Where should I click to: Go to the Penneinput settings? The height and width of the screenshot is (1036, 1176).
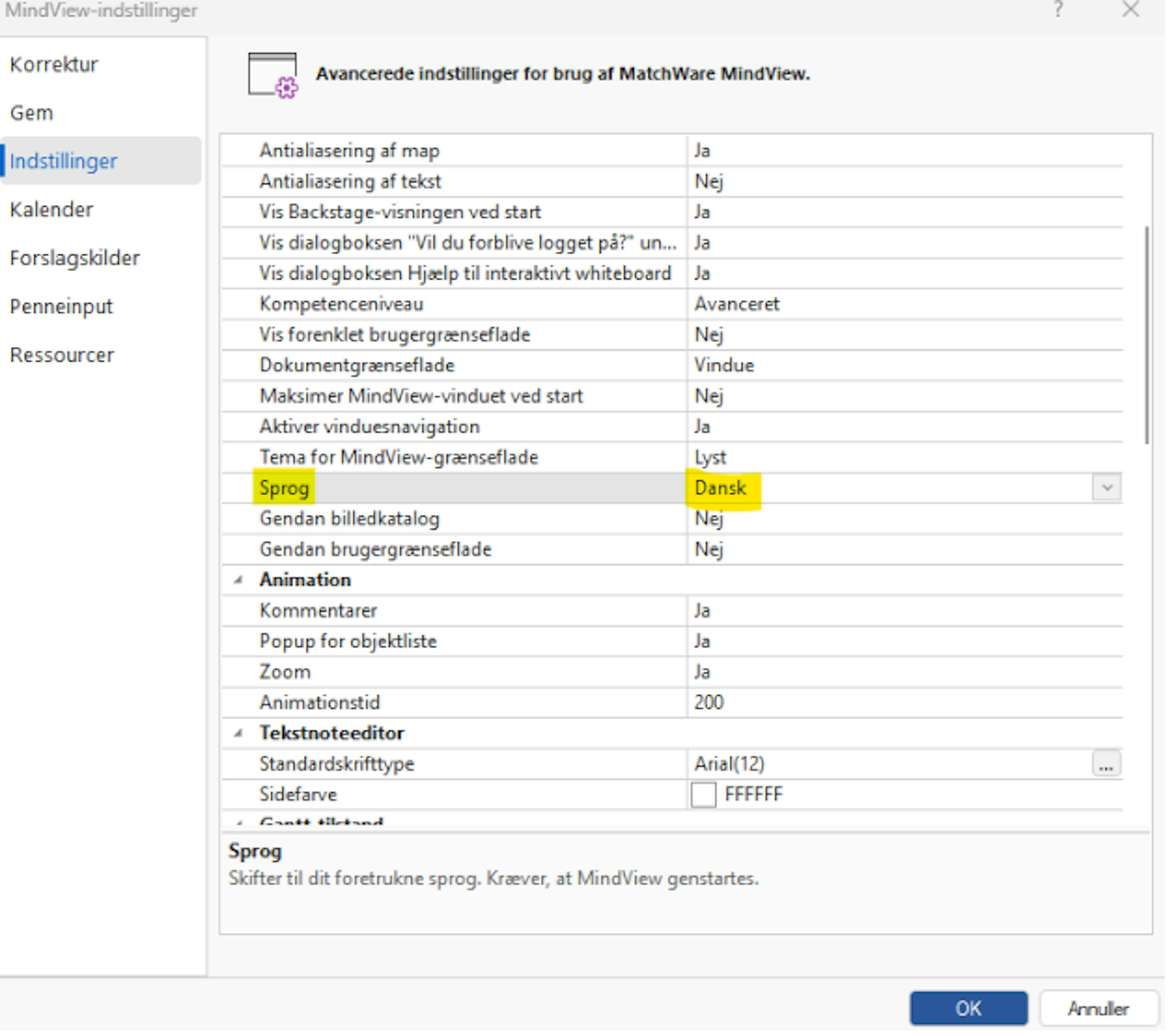[62, 307]
